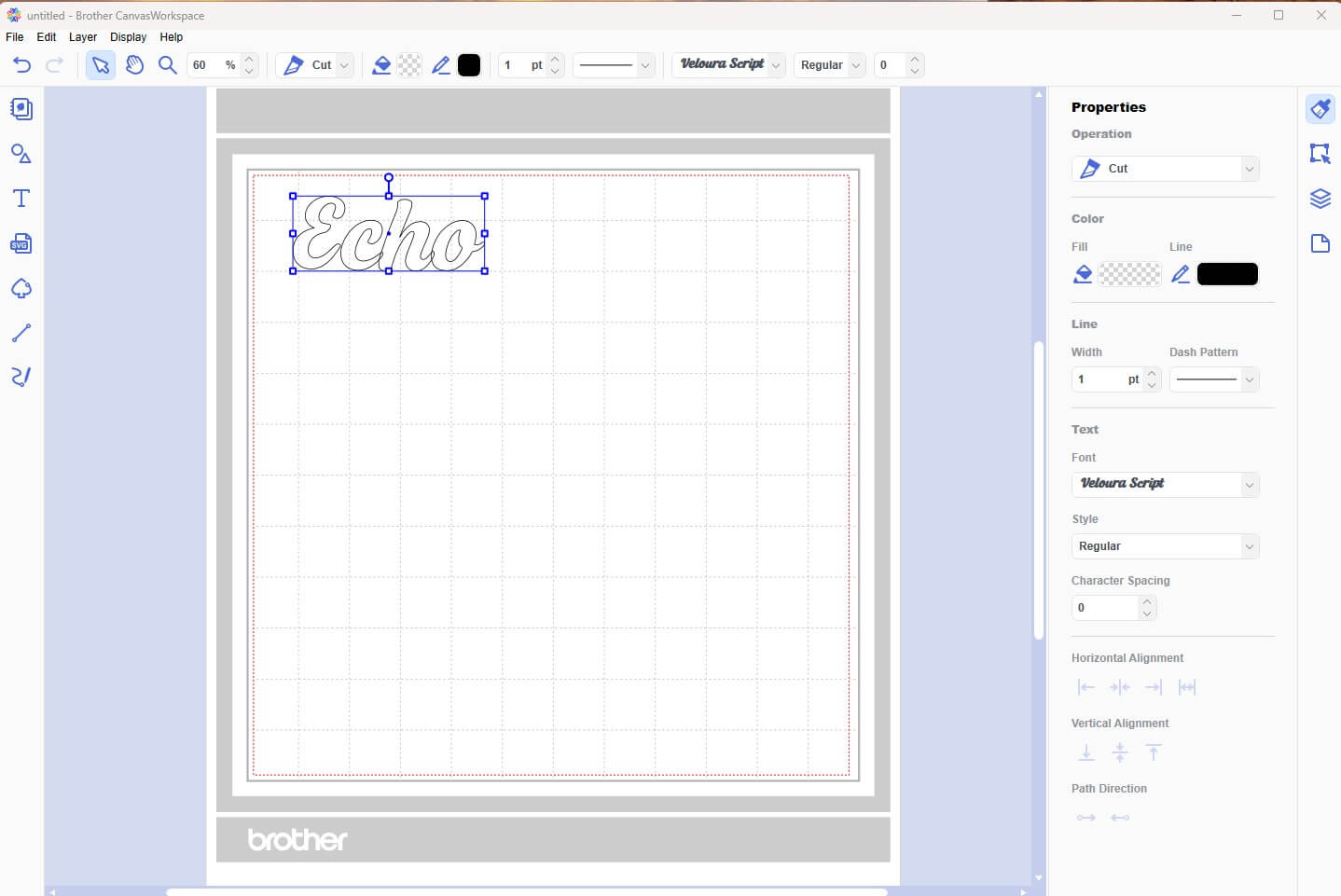Activate the Pan hand tool
This screenshot has height=896, width=1341.
pyautogui.click(x=134, y=65)
